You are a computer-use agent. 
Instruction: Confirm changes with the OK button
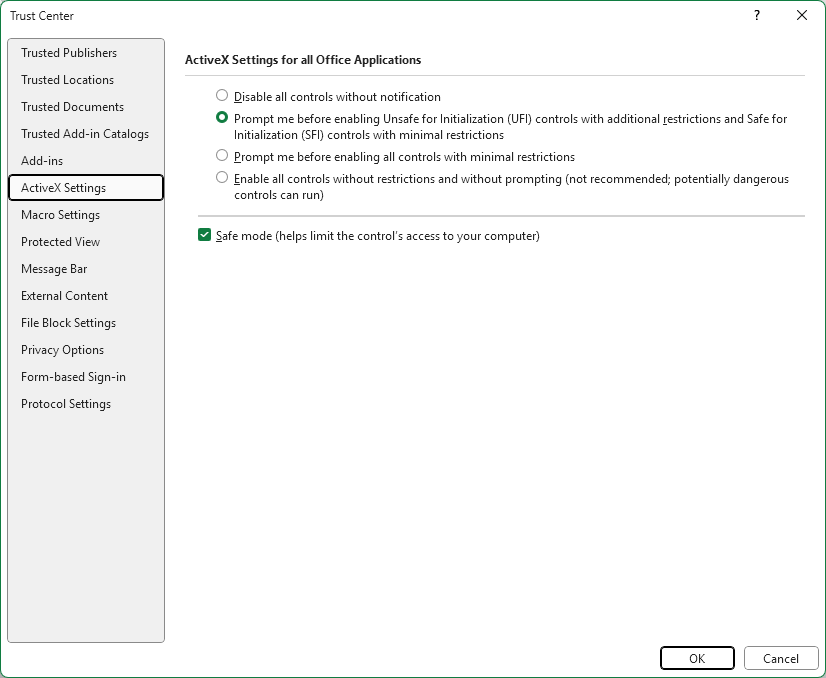click(x=697, y=658)
